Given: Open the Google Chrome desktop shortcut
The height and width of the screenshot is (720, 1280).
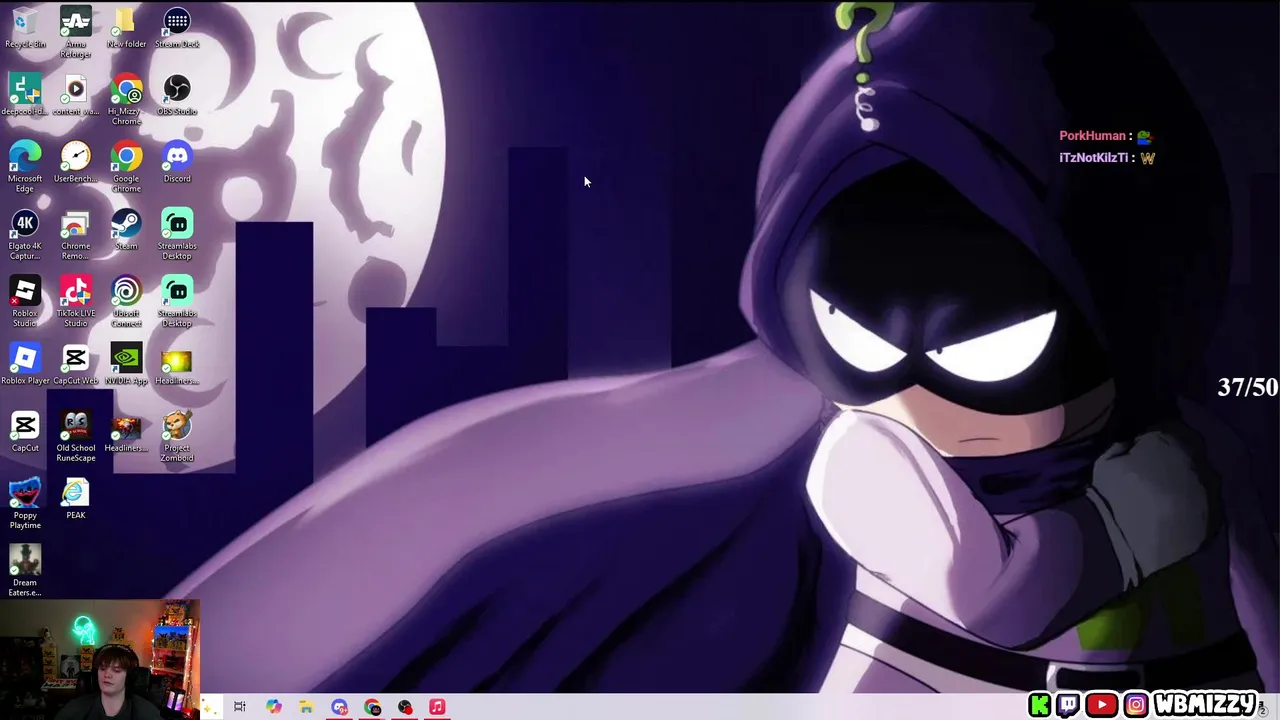Looking at the screenshot, I should (126, 166).
